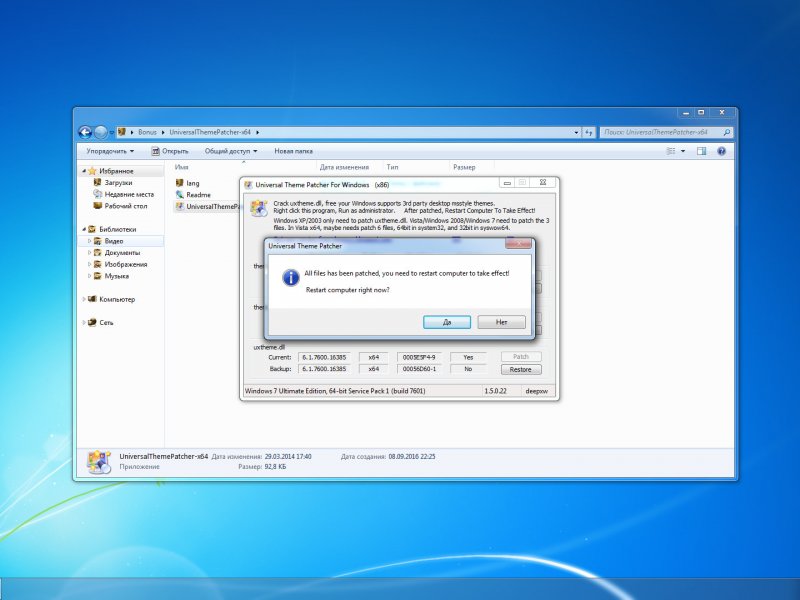Expand the Музыка library
The height and width of the screenshot is (600, 800).
pyautogui.click(x=90, y=276)
